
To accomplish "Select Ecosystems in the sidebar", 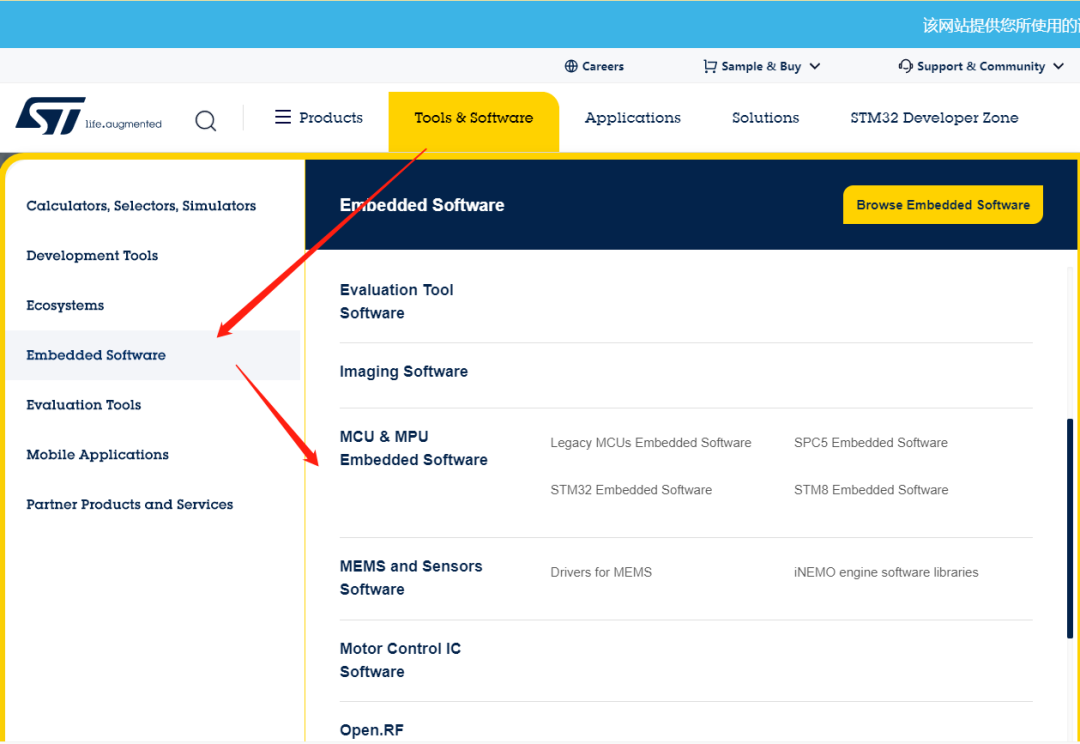I will 65,305.
